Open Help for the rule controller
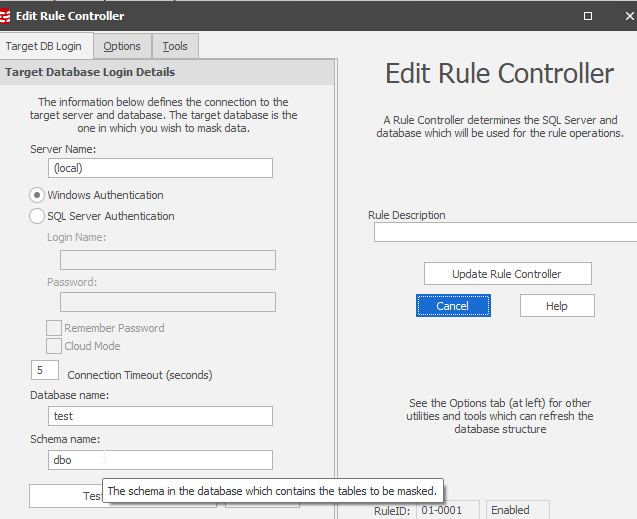Image resolution: width=637 pixels, height=519 pixels. pos(557,306)
